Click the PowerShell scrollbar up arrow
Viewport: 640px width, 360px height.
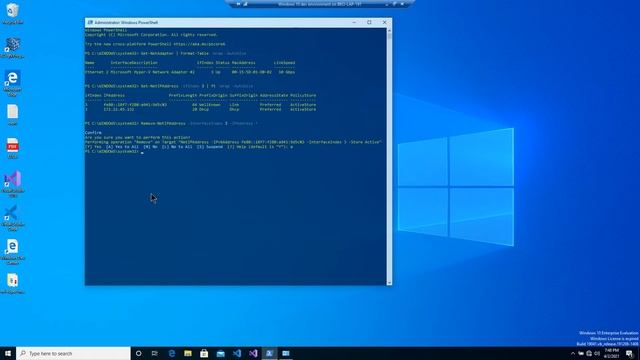click(x=389, y=30)
